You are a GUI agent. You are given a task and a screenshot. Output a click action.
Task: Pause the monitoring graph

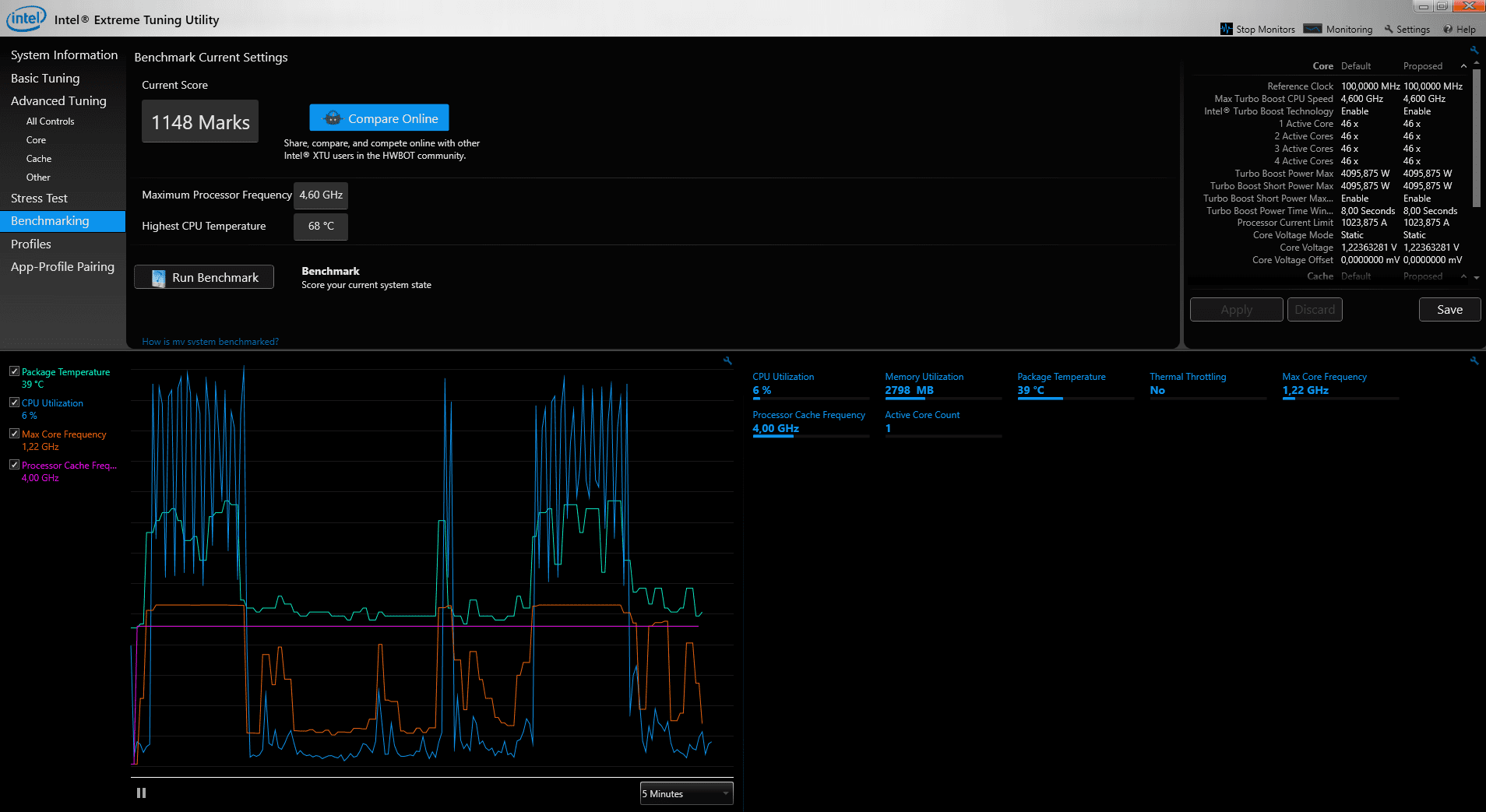click(x=141, y=793)
